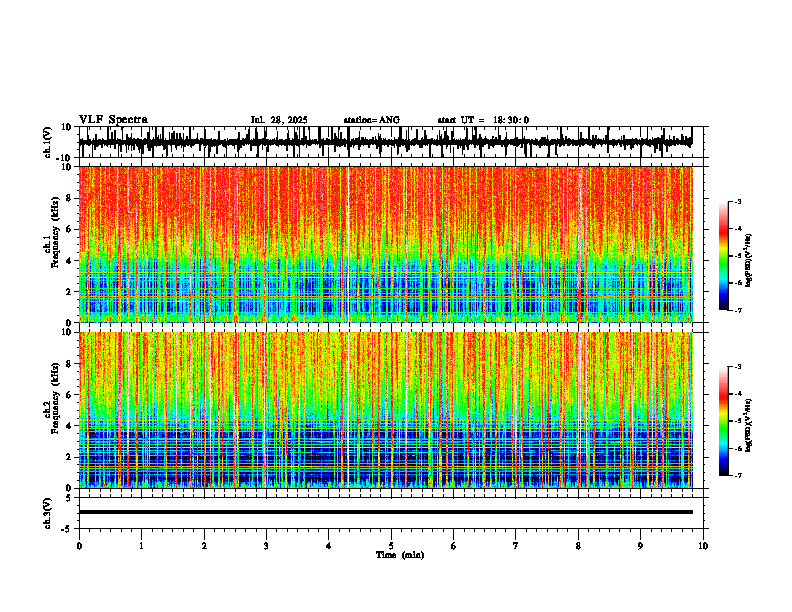Click time axis tick label "5"
This screenshot has height=612, width=792.
(391, 546)
